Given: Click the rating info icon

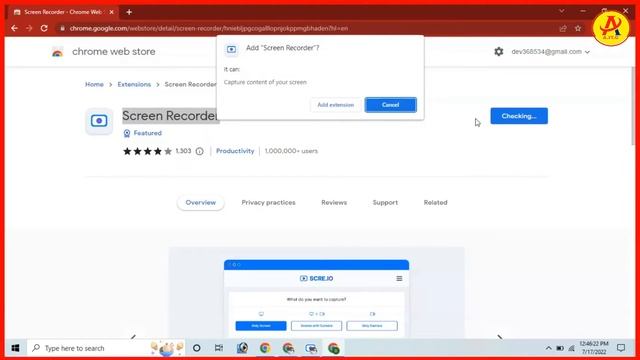Looking at the screenshot, I should [x=200, y=151].
